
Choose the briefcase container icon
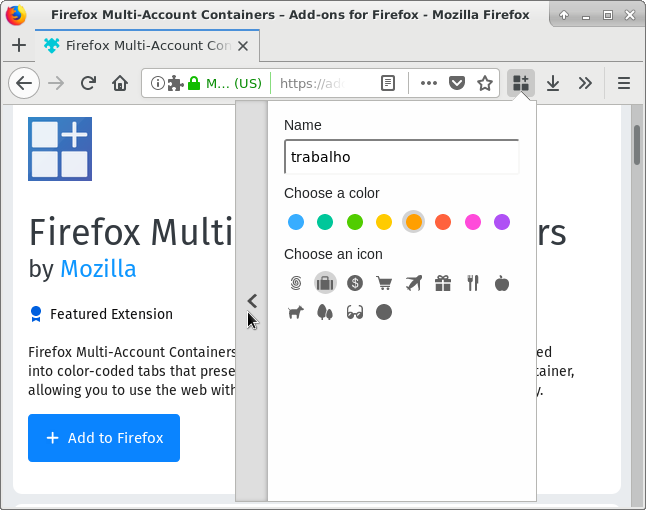(325, 283)
